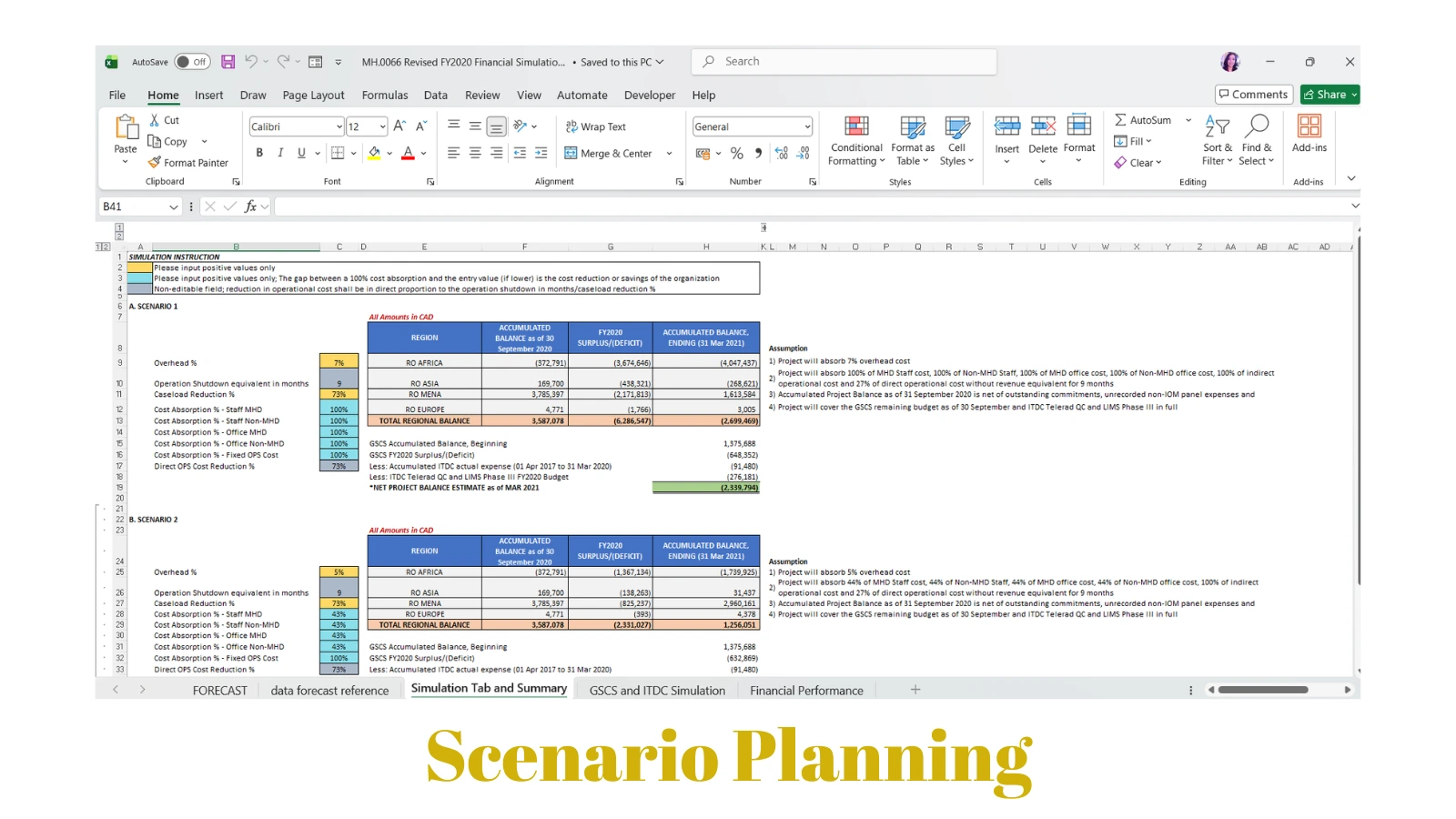The height and width of the screenshot is (819, 1456).
Task: Click the Fill Color bucket
Action: 374,153
